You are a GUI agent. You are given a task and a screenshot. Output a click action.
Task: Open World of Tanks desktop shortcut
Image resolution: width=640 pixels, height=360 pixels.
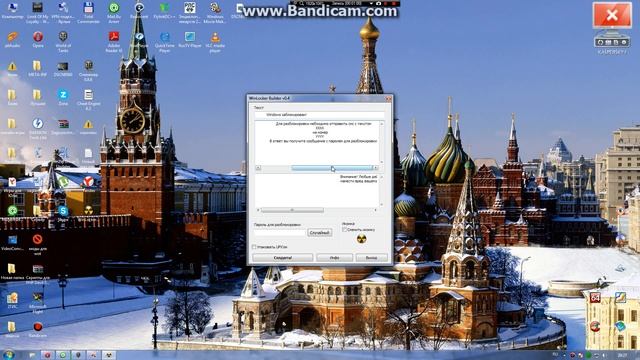pos(63,42)
